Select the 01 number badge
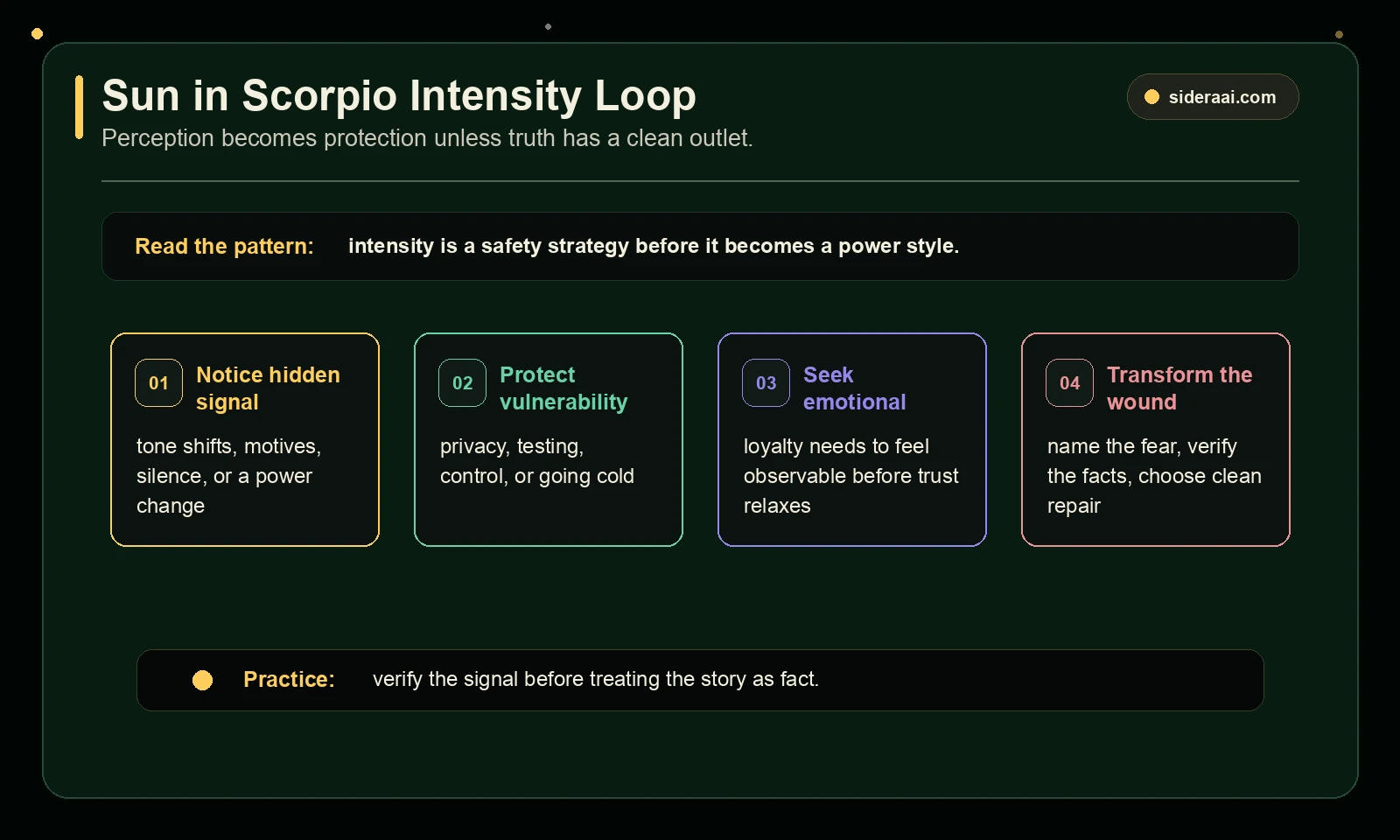This screenshot has width=1400, height=840. (158, 383)
